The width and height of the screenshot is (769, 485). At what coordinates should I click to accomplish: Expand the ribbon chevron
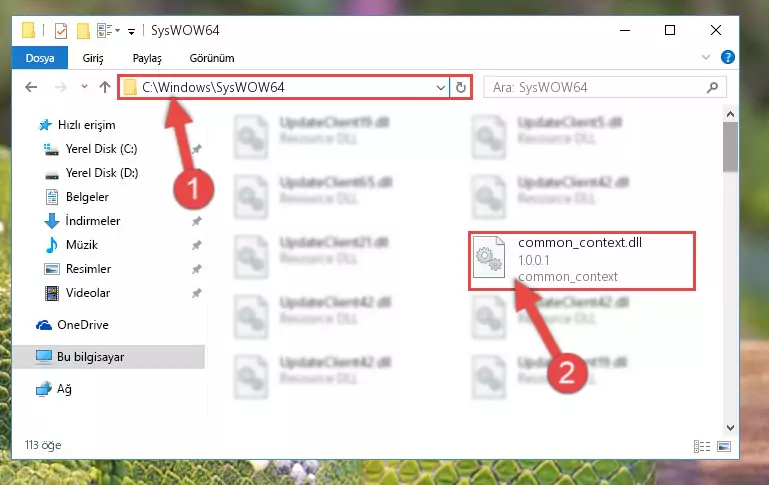click(x=706, y=57)
